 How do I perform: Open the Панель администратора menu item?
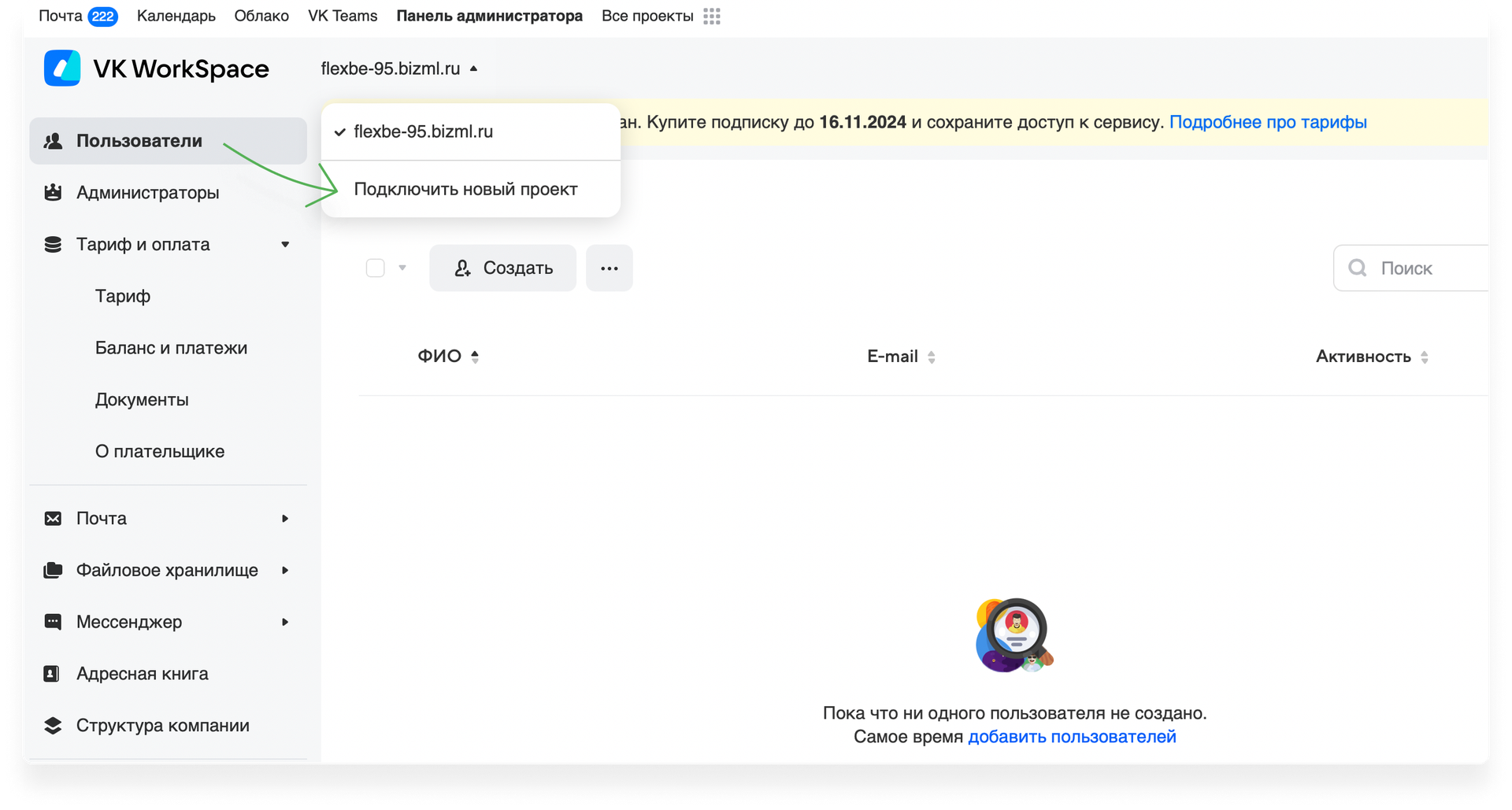(489, 16)
